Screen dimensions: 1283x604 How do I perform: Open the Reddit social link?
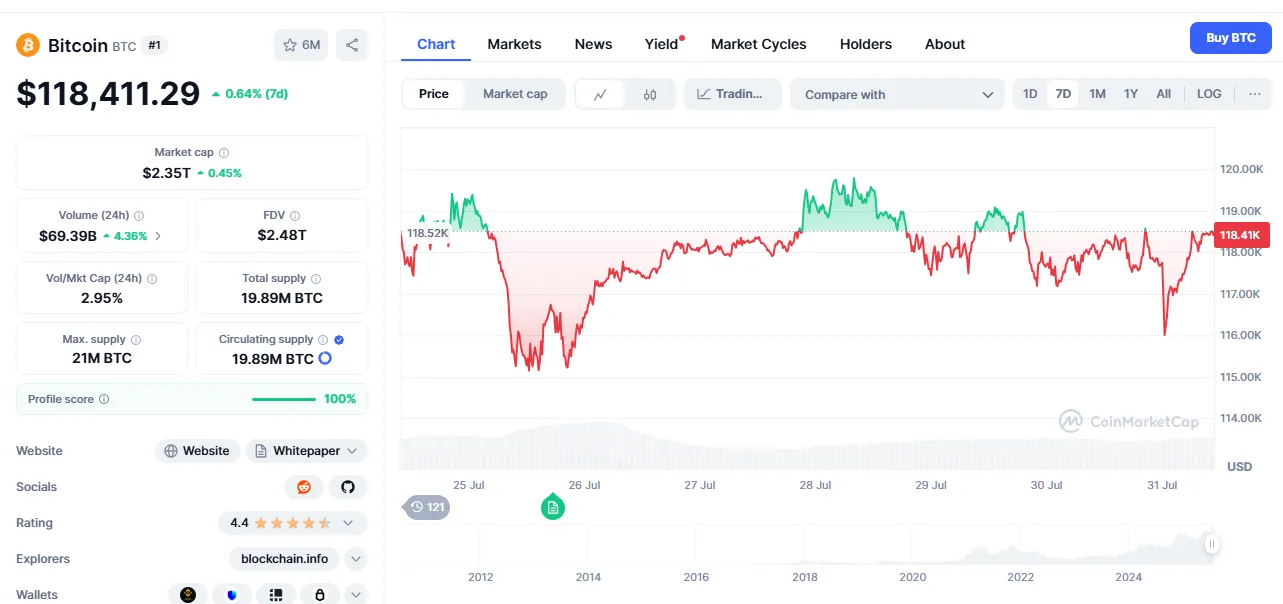pos(304,487)
